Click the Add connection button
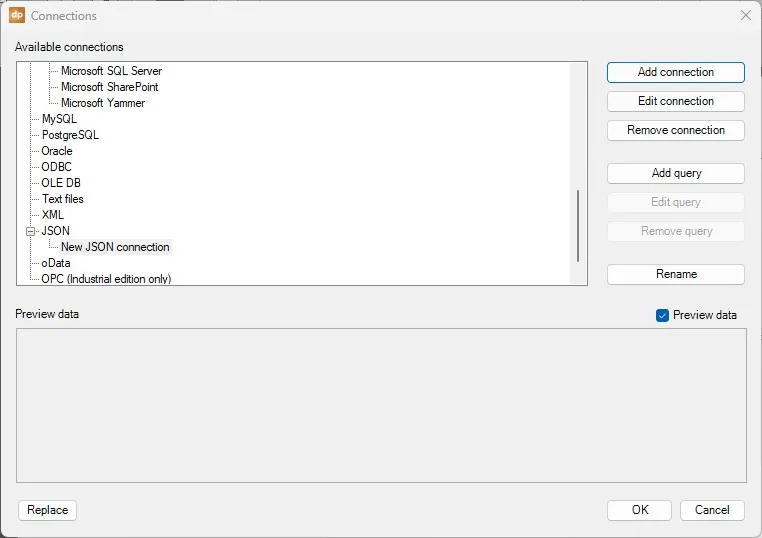 [x=675, y=72]
